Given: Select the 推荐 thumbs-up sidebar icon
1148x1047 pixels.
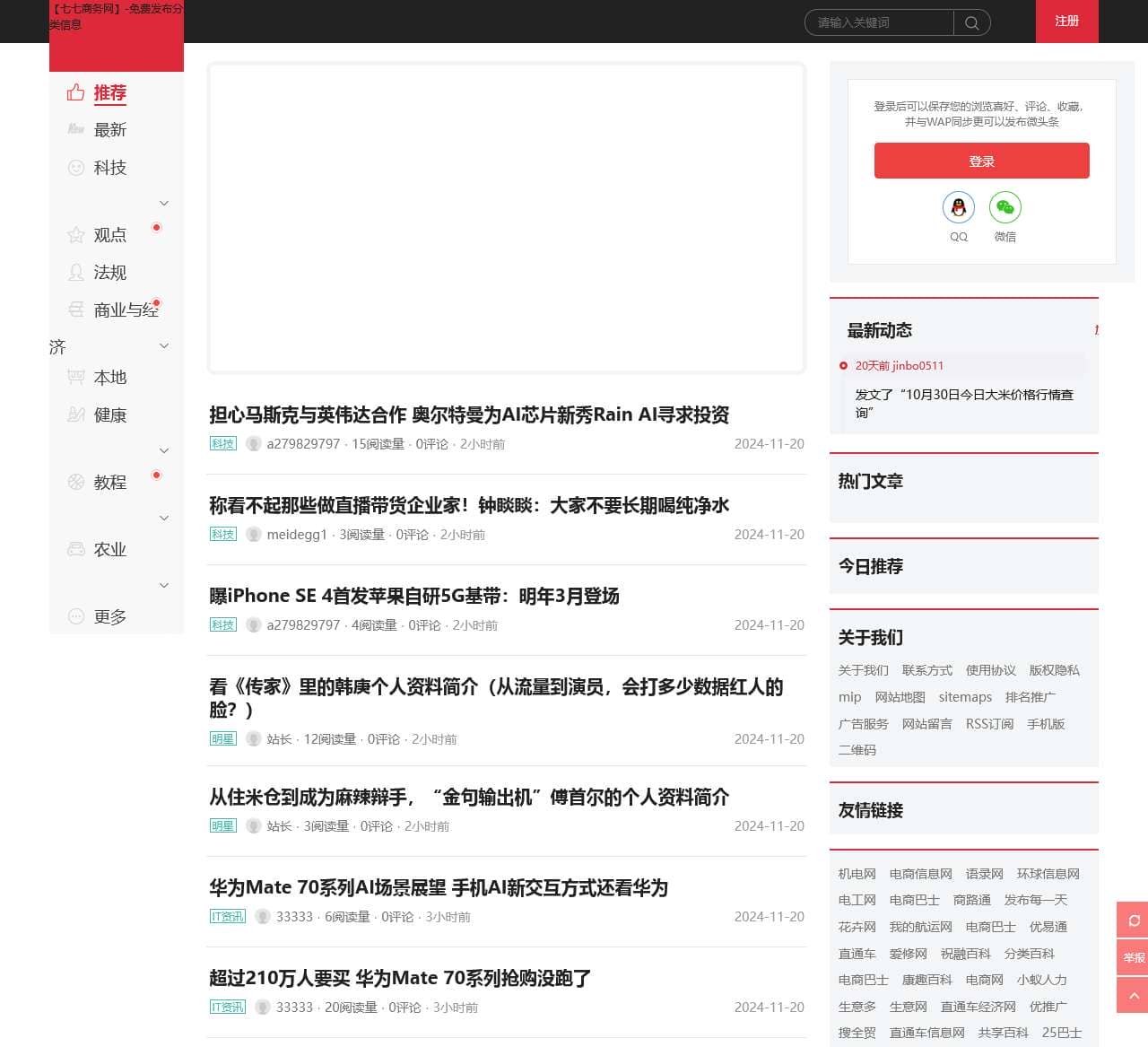Looking at the screenshot, I should point(75,92).
